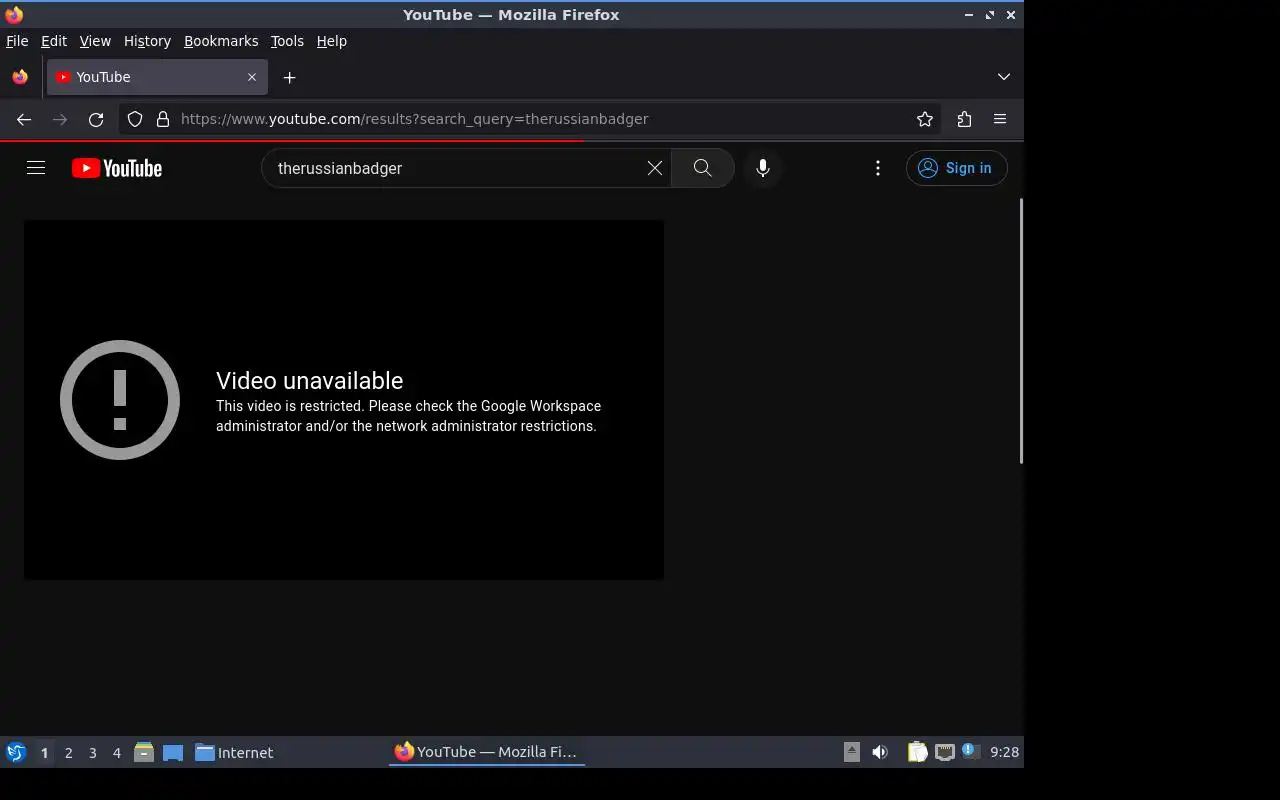The image size is (1280, 800).
Task: Open the Help menu
Action: coord(332,41)
